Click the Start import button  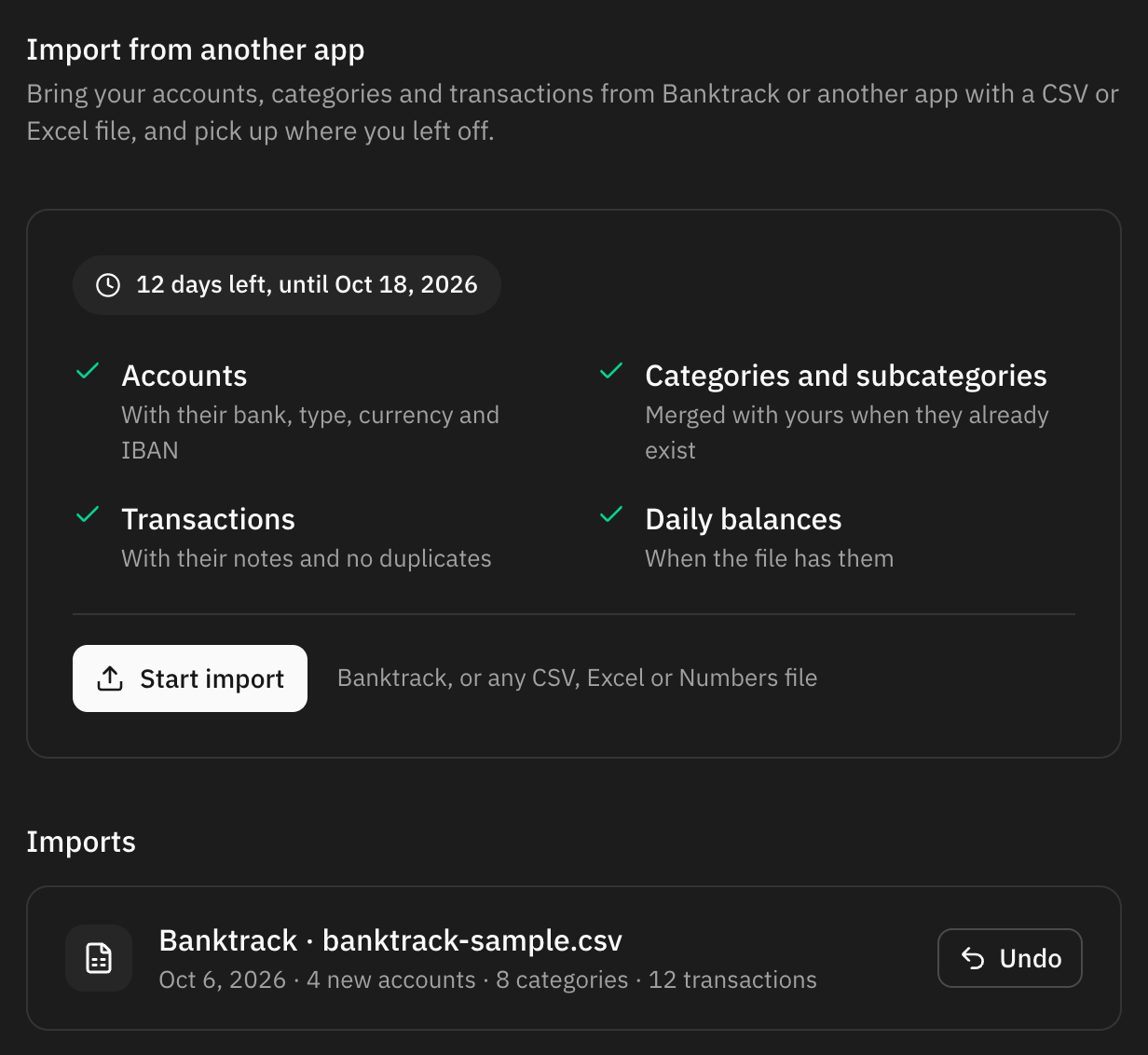190,678
